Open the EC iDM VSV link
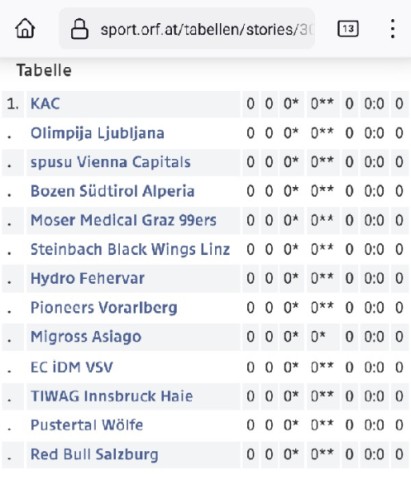 72,367
